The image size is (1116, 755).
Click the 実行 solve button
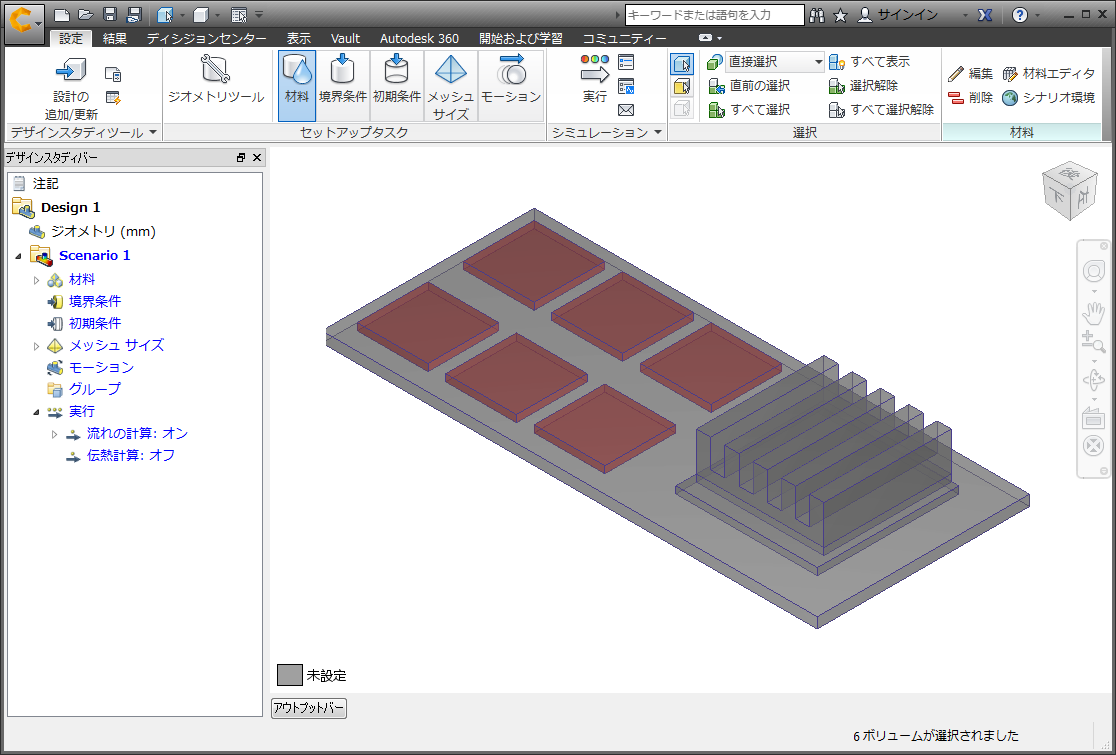coord(595,78)
